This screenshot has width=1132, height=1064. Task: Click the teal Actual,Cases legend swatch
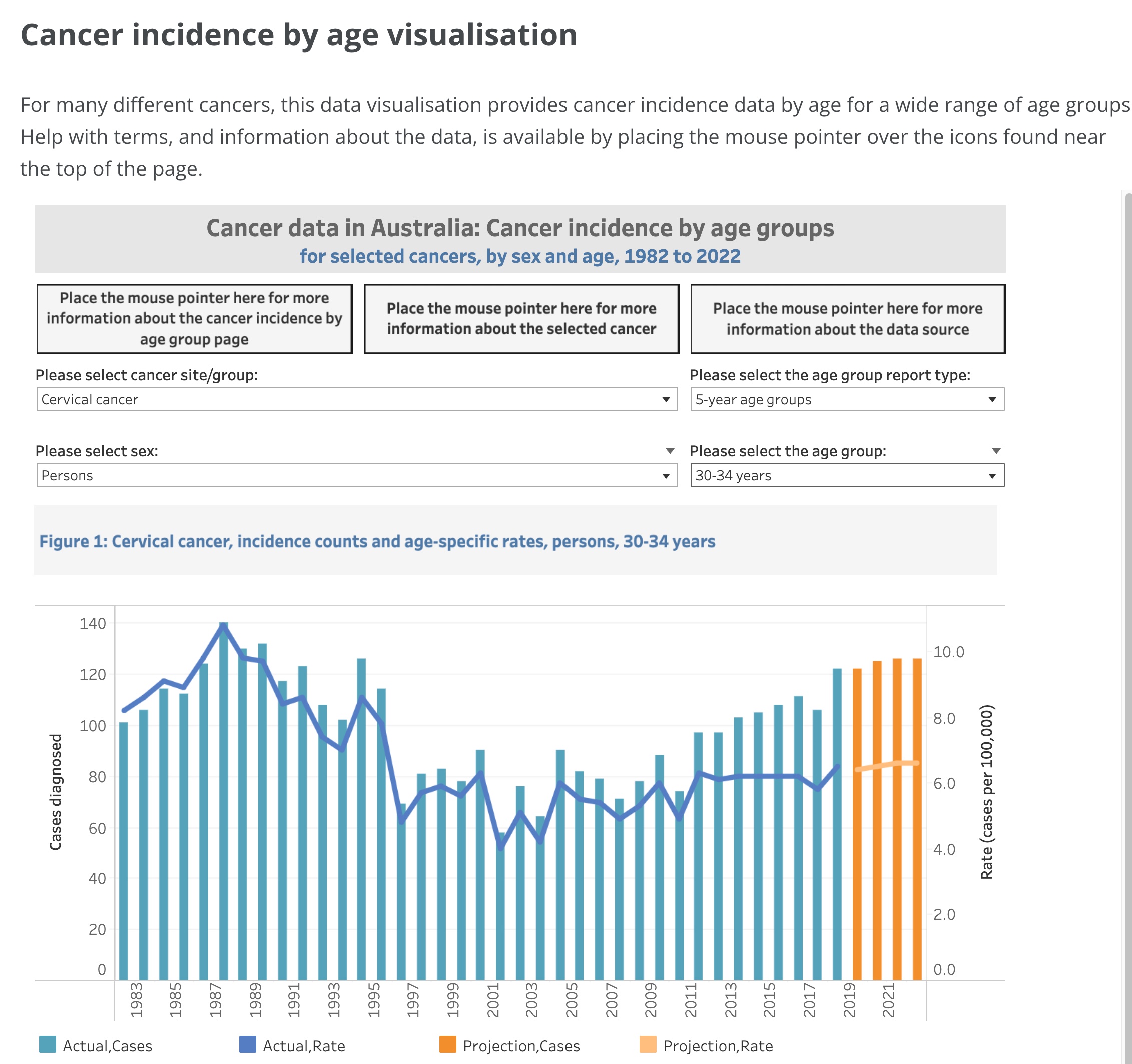(x=47, y=1044)
